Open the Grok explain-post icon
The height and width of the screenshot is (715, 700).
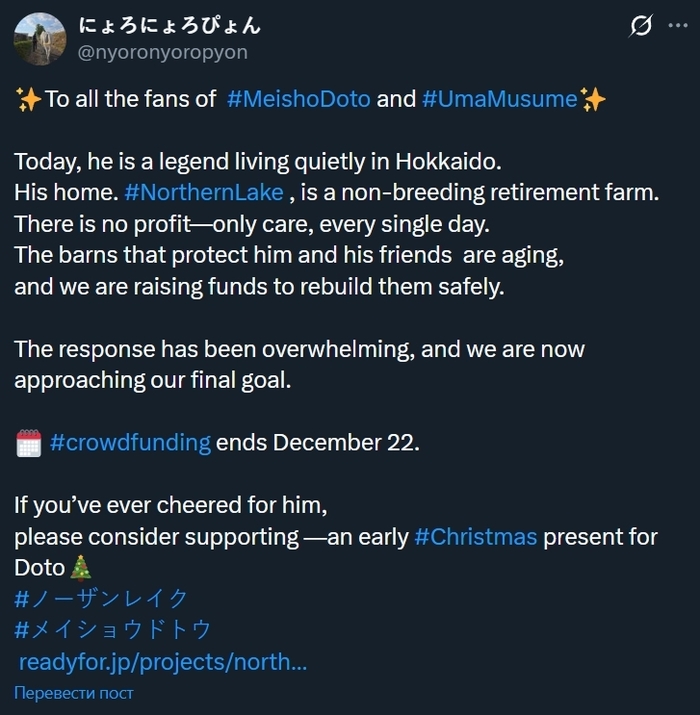click(641, 27)
